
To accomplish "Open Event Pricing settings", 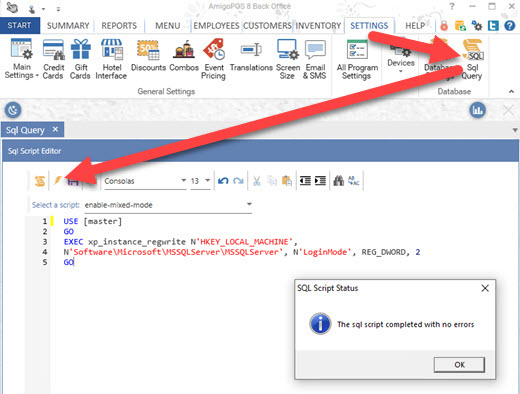I will (213, 59).
